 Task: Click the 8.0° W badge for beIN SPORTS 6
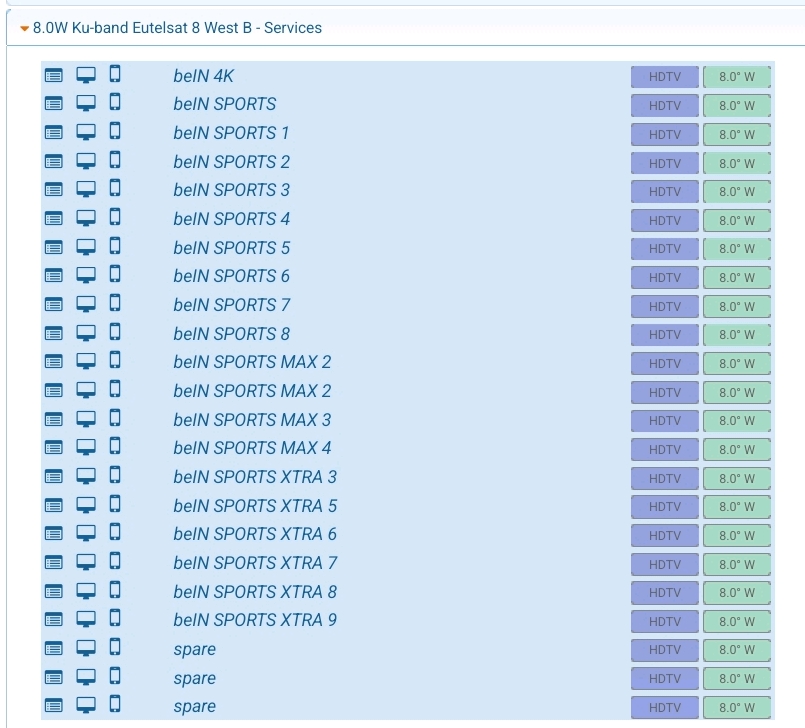(x=737, y=278)
